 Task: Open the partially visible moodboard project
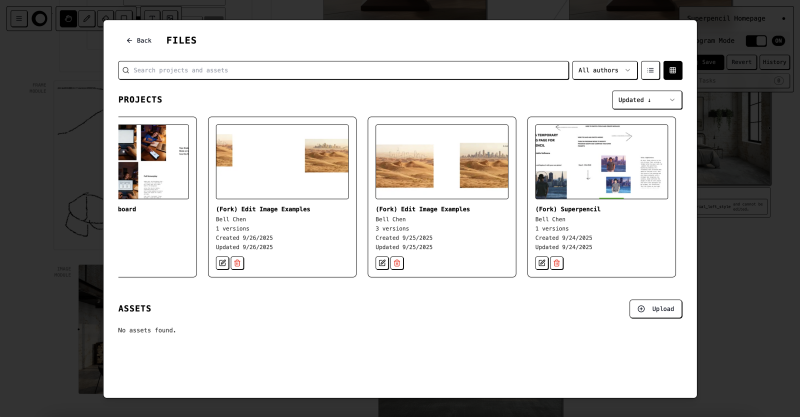pos(153,161)
